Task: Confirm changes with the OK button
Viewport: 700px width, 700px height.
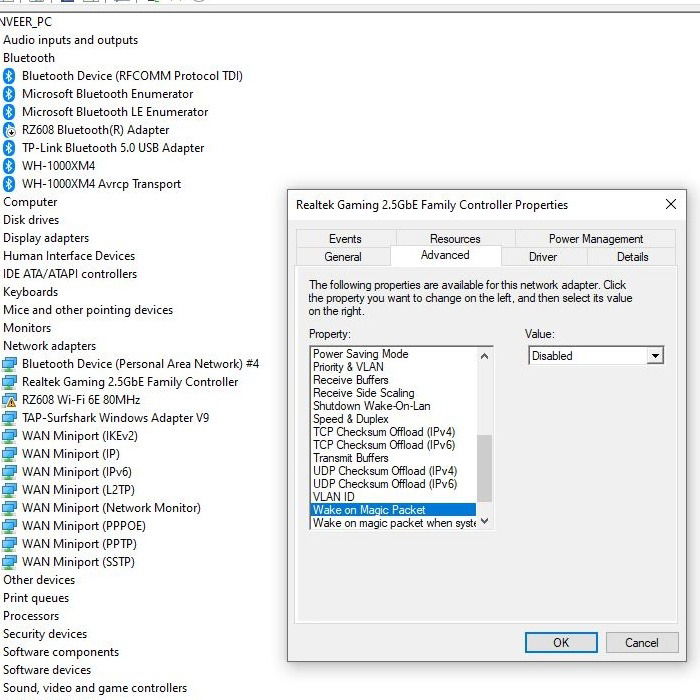Action: [x=561, y=642]
